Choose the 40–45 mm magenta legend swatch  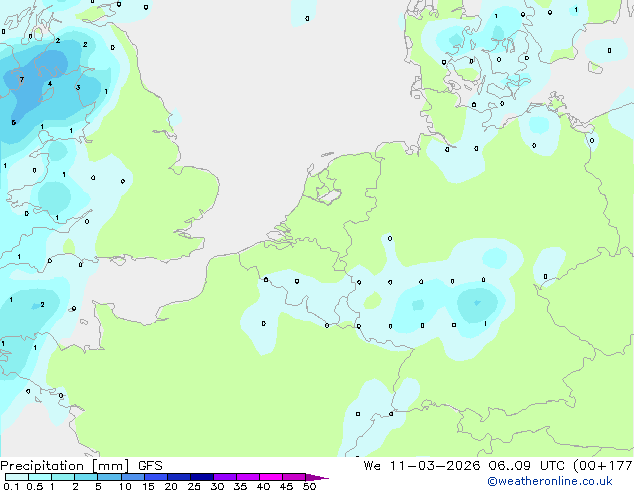click(271, 477)
